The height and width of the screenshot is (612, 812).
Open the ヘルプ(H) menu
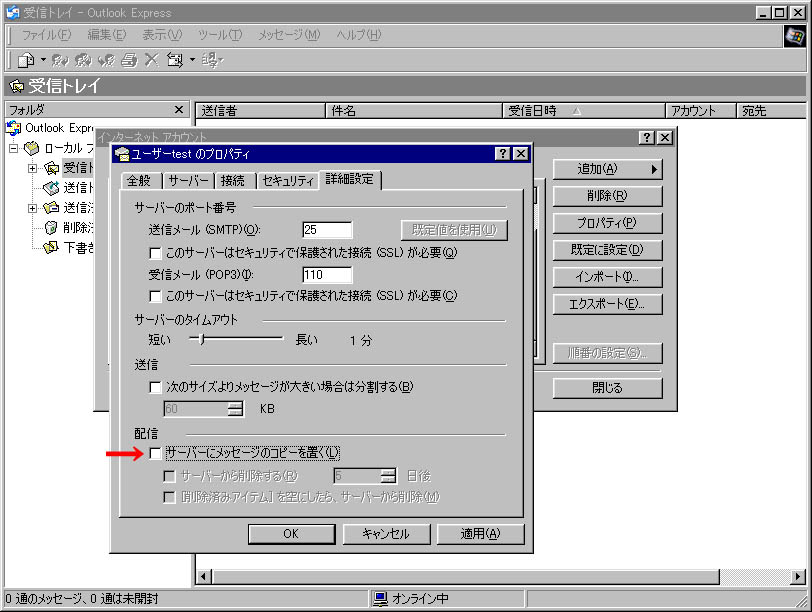[x=358, y=35]
